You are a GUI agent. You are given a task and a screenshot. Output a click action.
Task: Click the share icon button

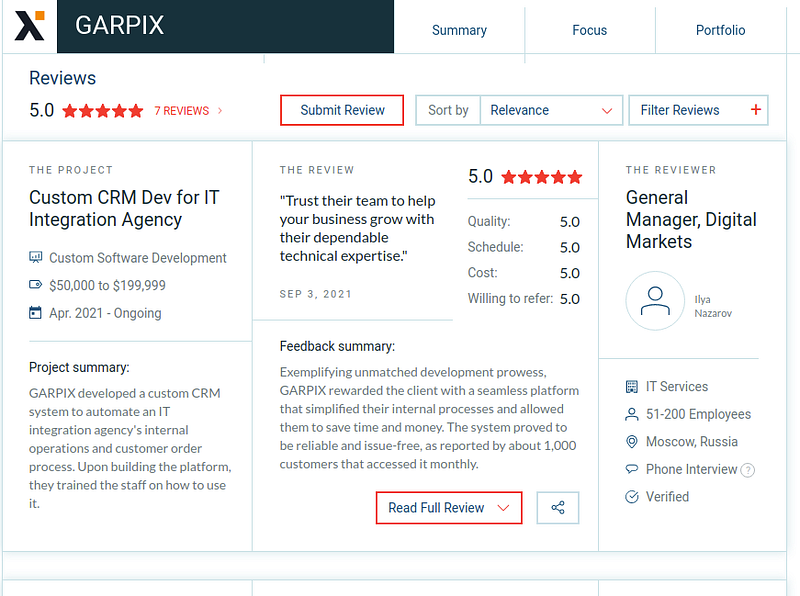point(558,508)
